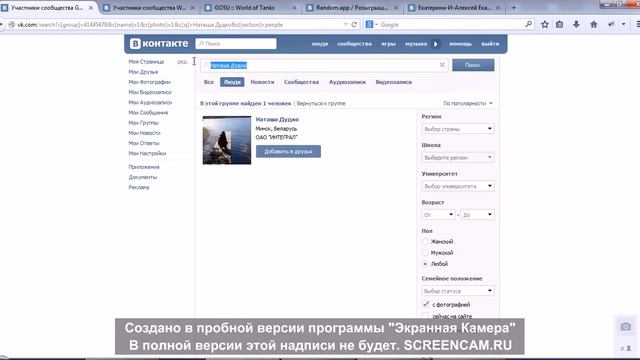The height and width of the screenshot is (360, 640).
Task: Click the reload icon in the address bar
Action: (x=354, y=24)
